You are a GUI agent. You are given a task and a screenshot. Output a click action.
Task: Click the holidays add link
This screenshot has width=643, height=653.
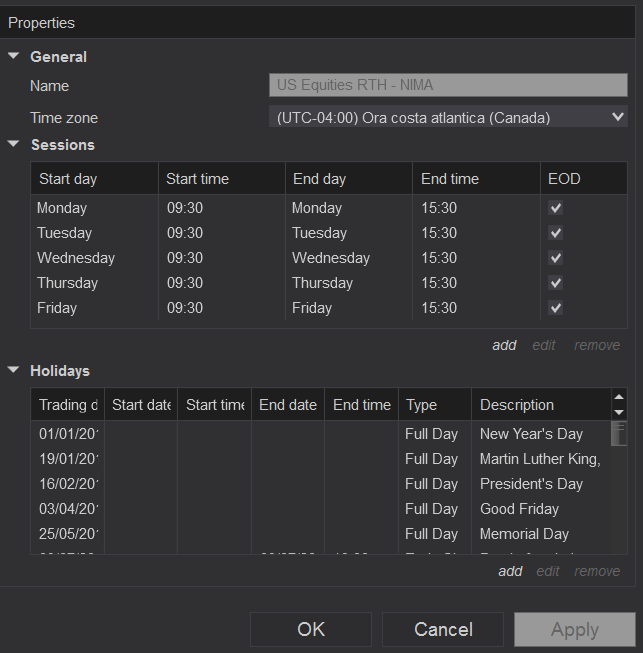tap(510, 571)
